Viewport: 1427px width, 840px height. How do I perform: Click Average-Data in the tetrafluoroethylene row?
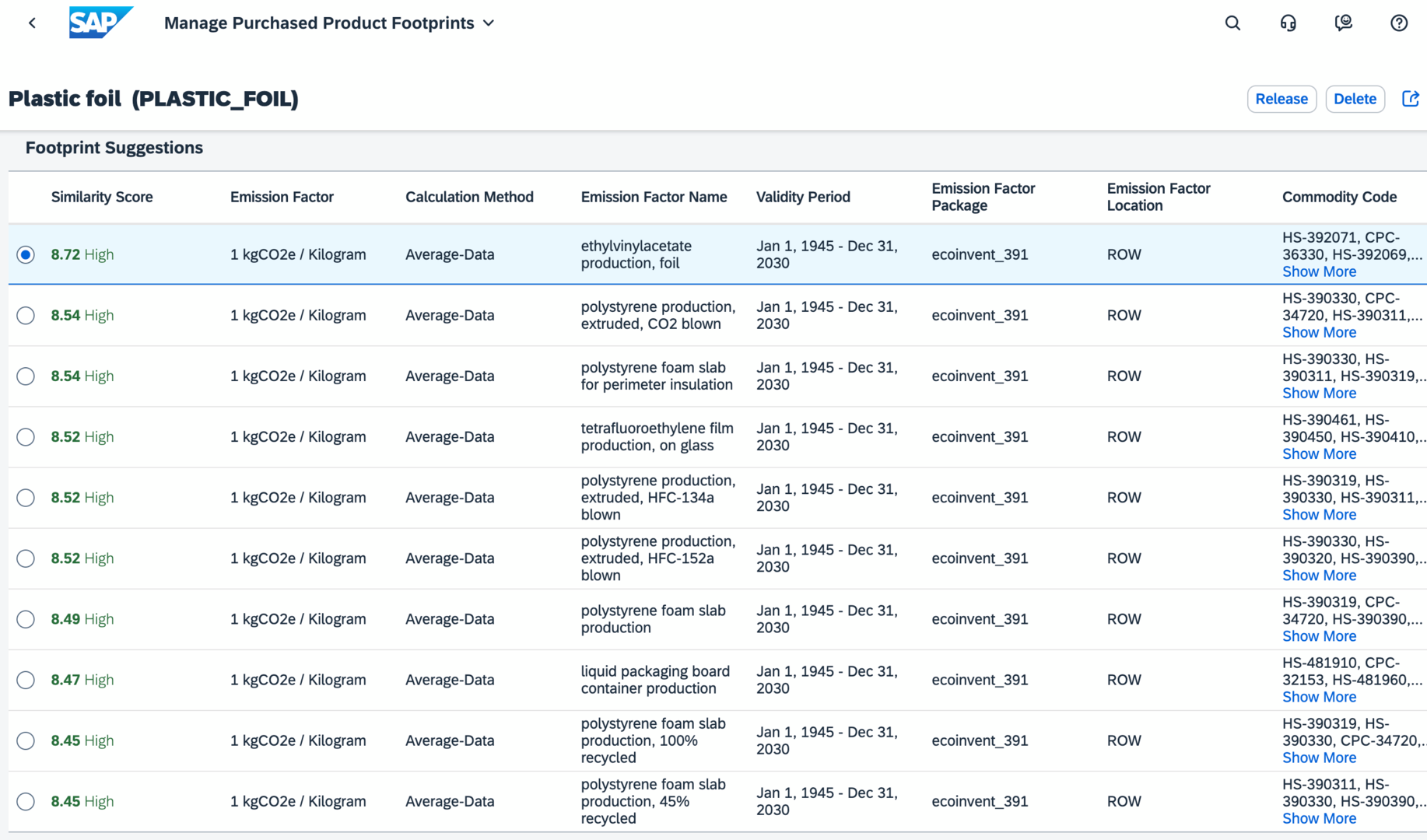pyautogui.click(x=450, y=436)
